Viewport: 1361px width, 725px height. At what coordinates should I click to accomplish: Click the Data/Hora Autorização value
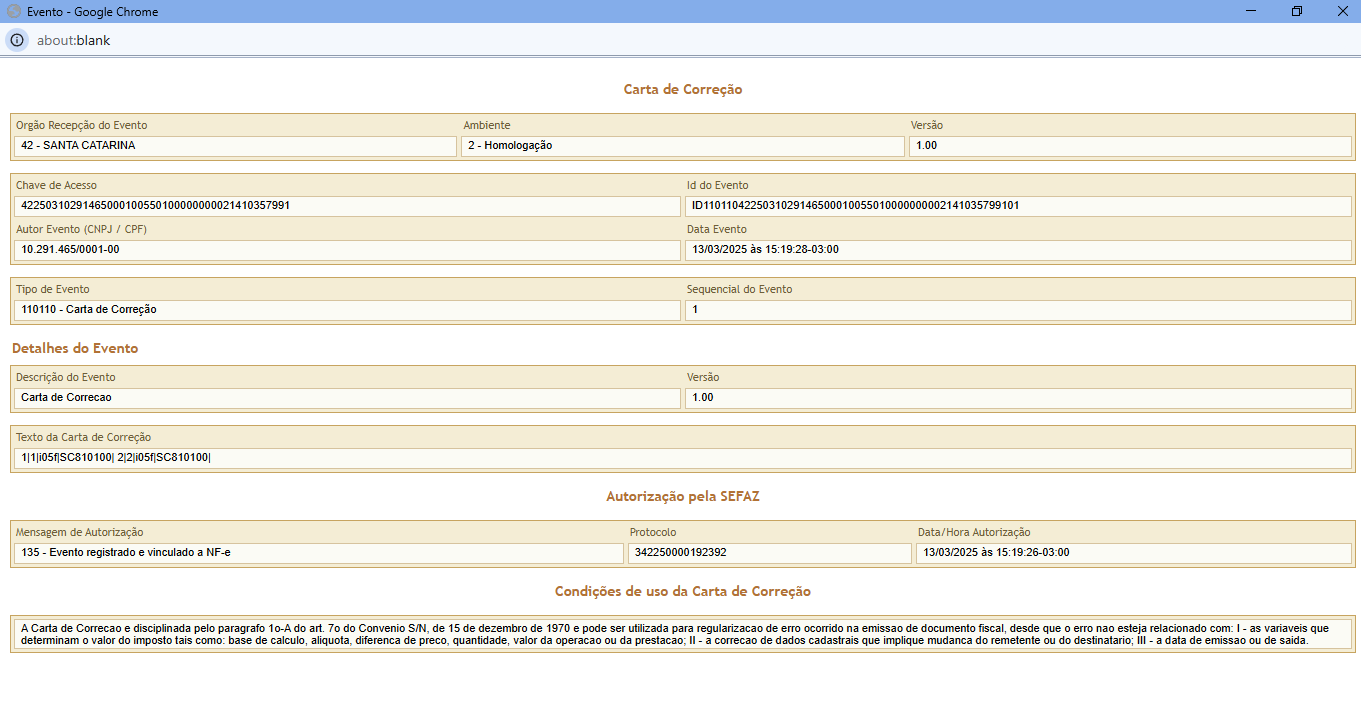coord(1134,553)
